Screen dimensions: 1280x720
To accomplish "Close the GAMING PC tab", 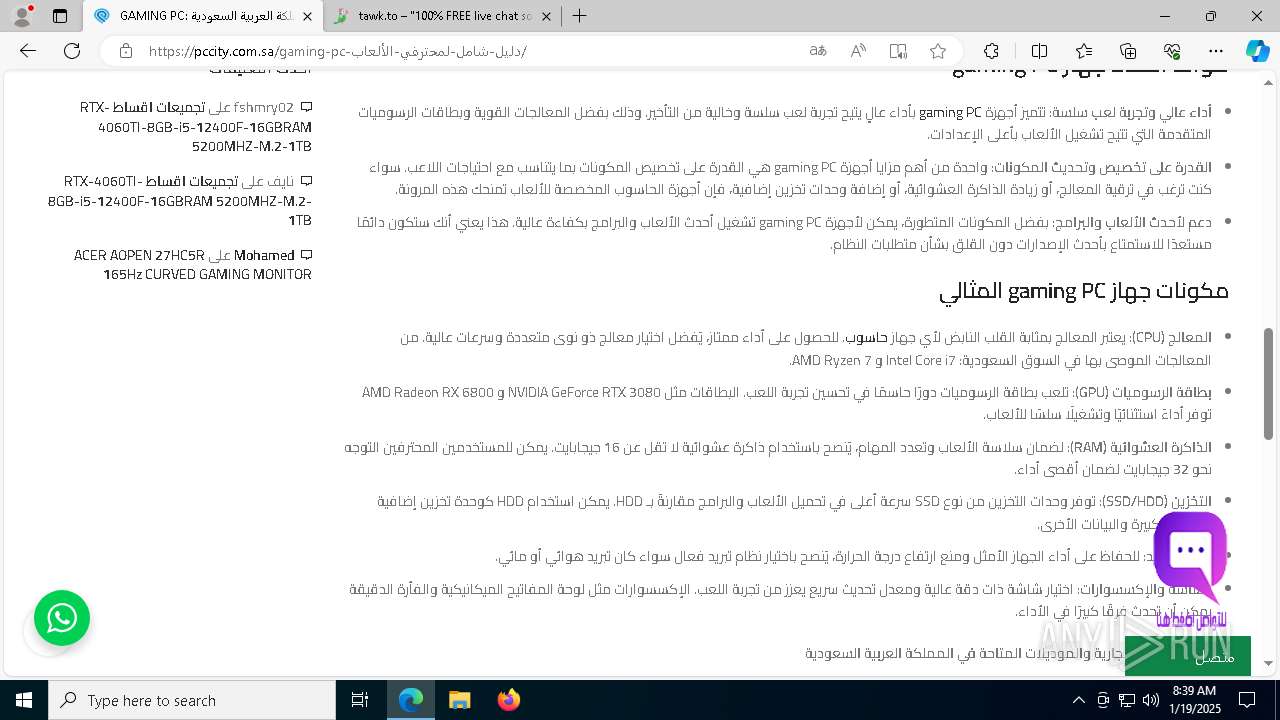I will [307, 16].
